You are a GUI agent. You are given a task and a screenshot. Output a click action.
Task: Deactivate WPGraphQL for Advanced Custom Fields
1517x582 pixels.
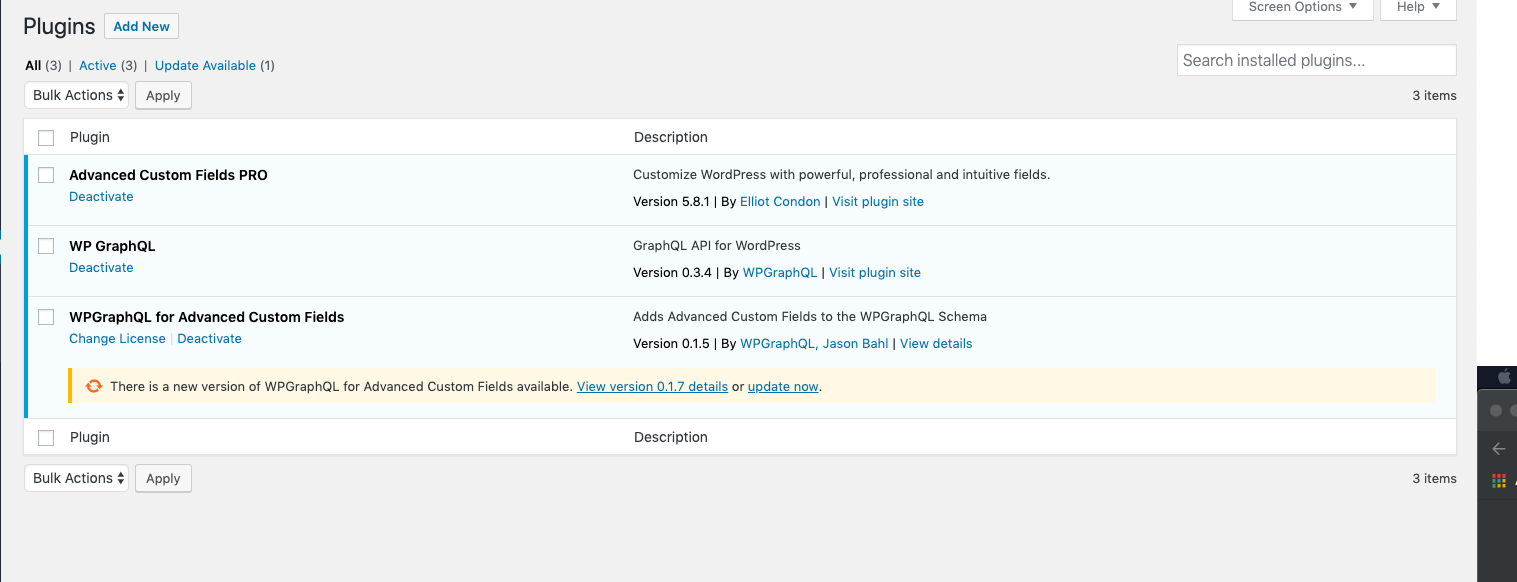click(x=209, y=338)
